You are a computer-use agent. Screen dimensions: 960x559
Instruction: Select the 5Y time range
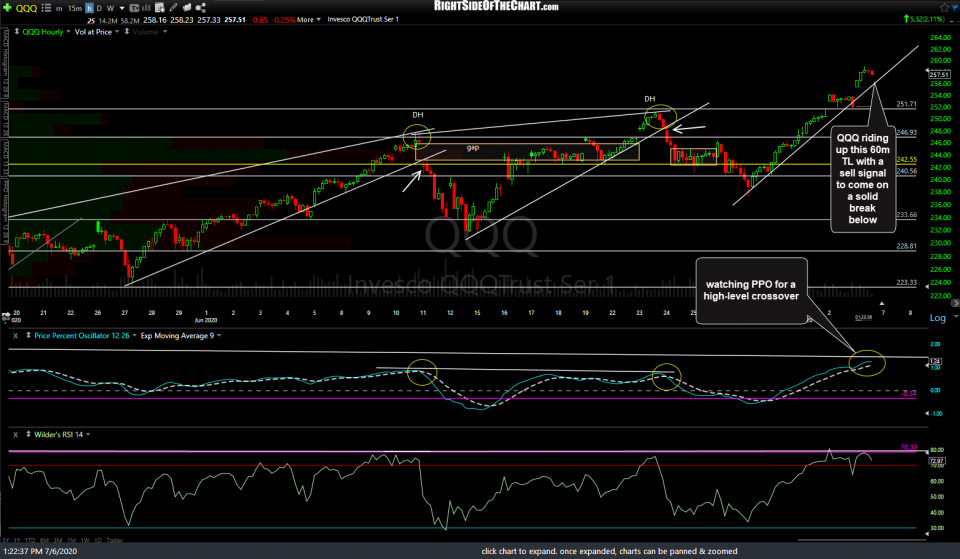6,540
